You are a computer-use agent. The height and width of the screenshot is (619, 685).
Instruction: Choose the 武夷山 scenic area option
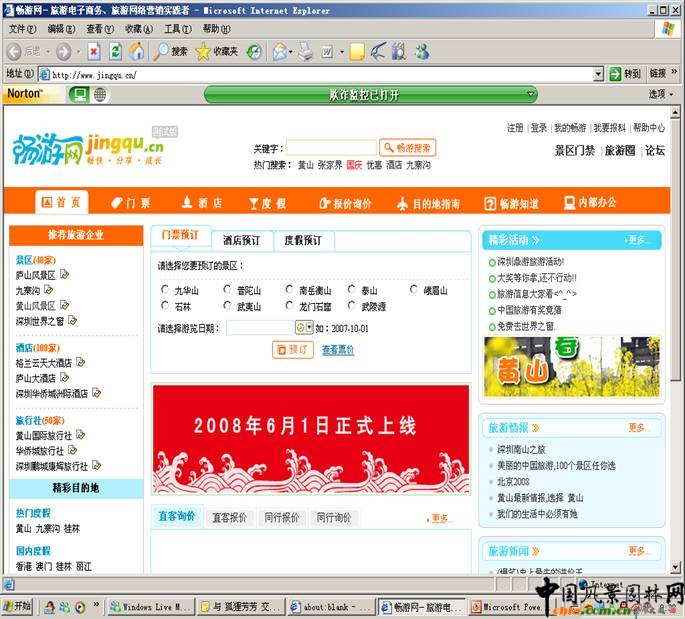pyautogui.click(x=228, y=307)
